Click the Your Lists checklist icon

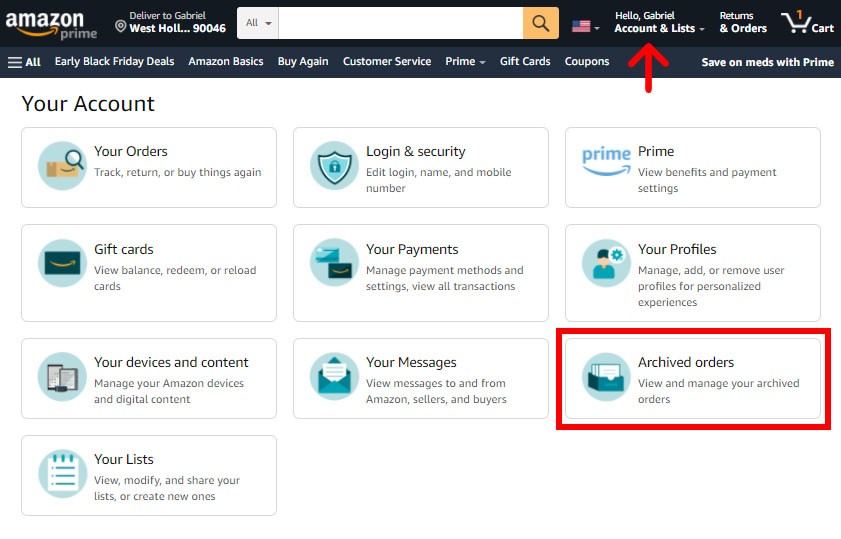pos(62,474)
